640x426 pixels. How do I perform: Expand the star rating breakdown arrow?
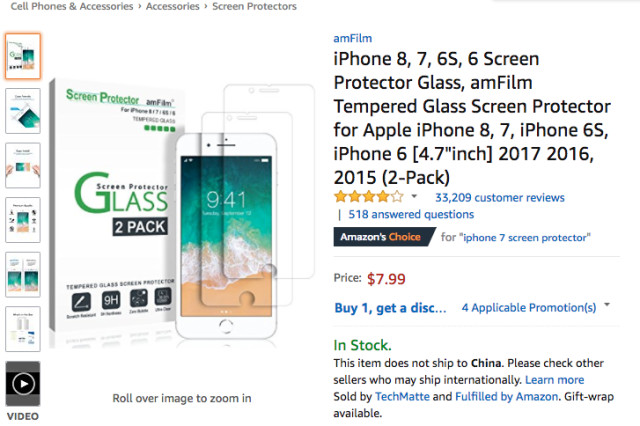[414, 197]
